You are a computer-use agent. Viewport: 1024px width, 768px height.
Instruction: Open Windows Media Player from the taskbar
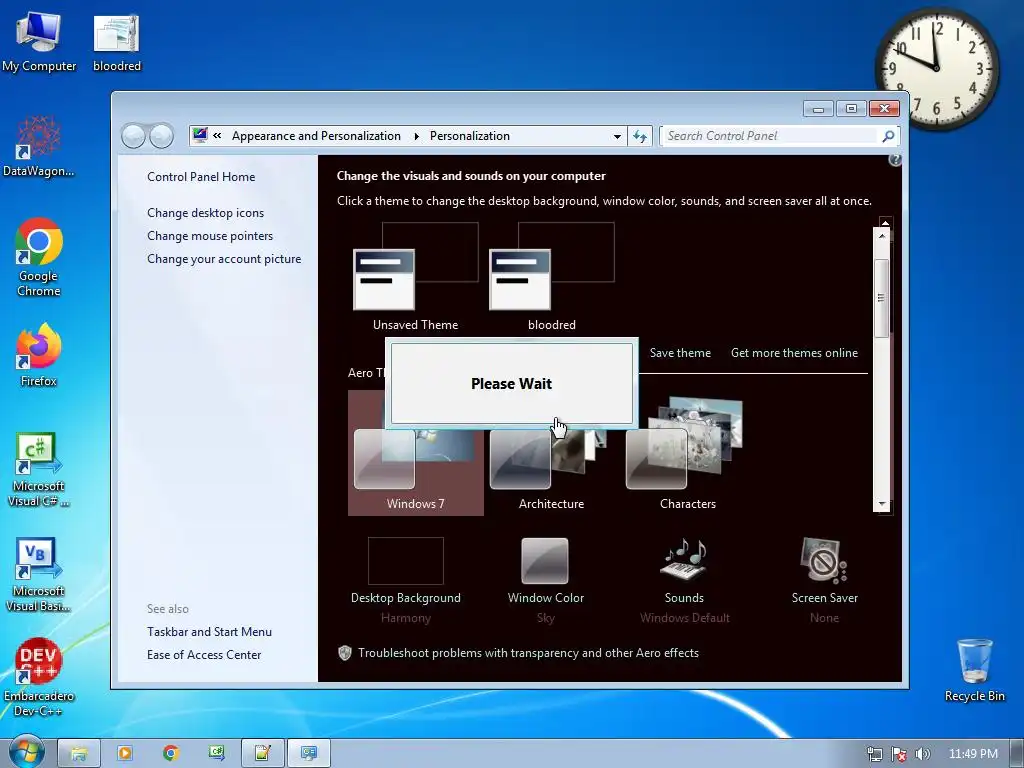coord(124,754)
